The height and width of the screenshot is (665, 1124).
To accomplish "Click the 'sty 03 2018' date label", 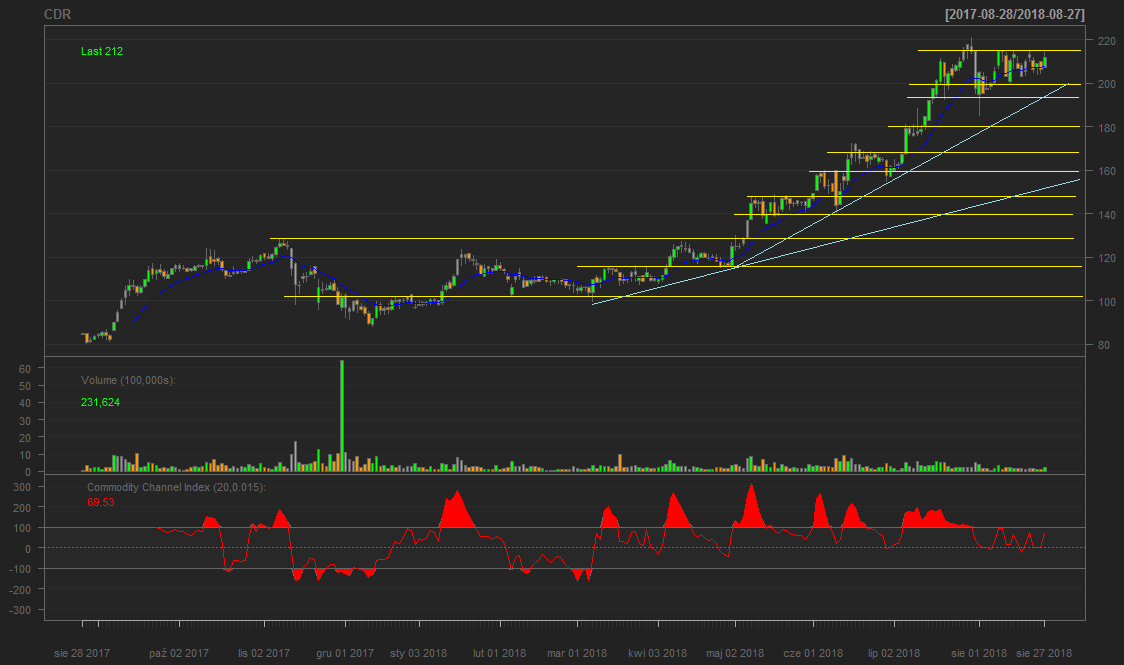I will [x=418, y=653].
